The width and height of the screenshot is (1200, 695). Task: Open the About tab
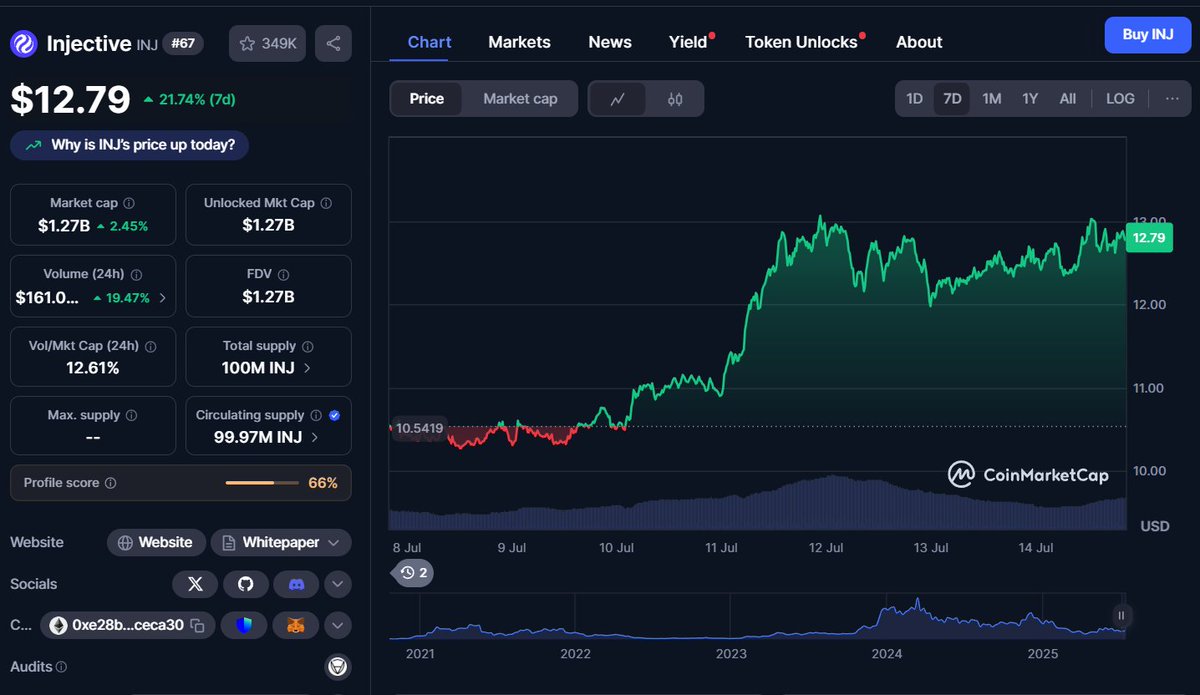tap(919, 42)
